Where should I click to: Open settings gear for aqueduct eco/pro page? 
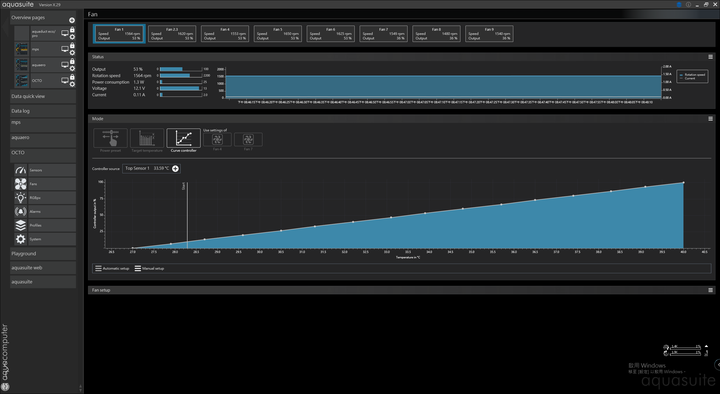(x=72, y=37)
